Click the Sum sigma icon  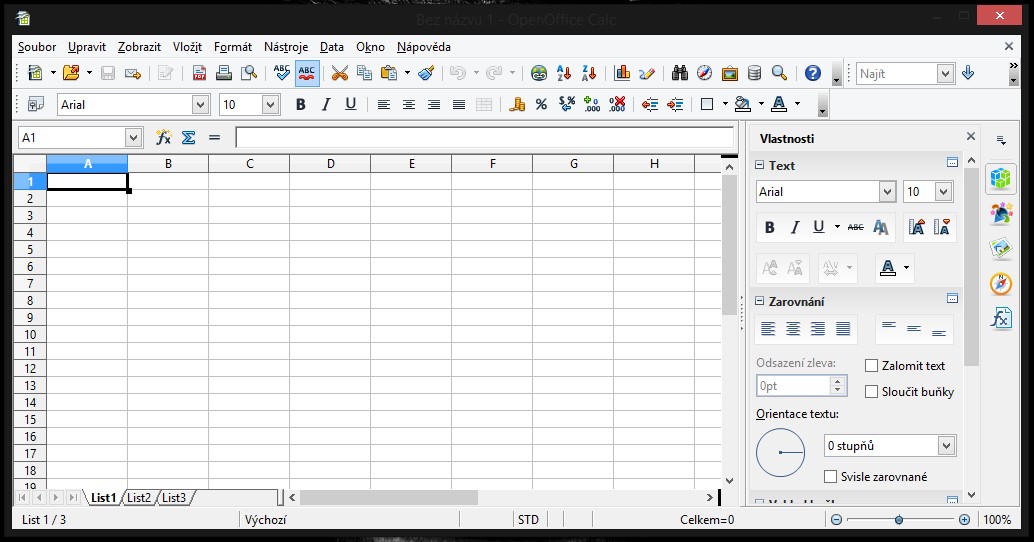[x=188, y=138]
